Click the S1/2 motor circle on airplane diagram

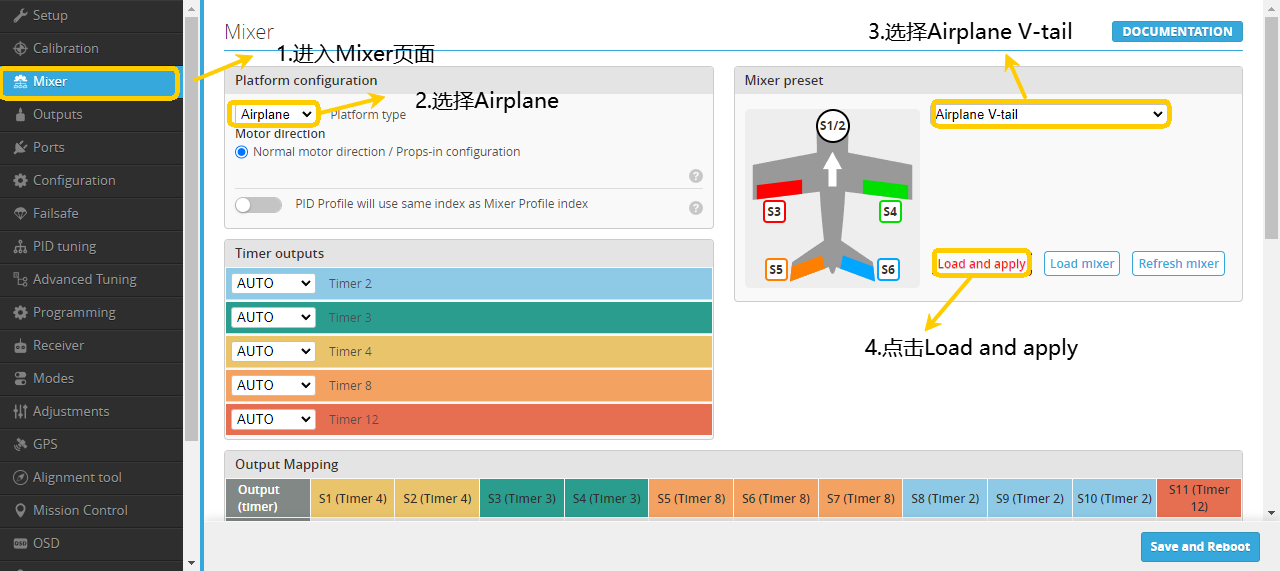[832, 126]
